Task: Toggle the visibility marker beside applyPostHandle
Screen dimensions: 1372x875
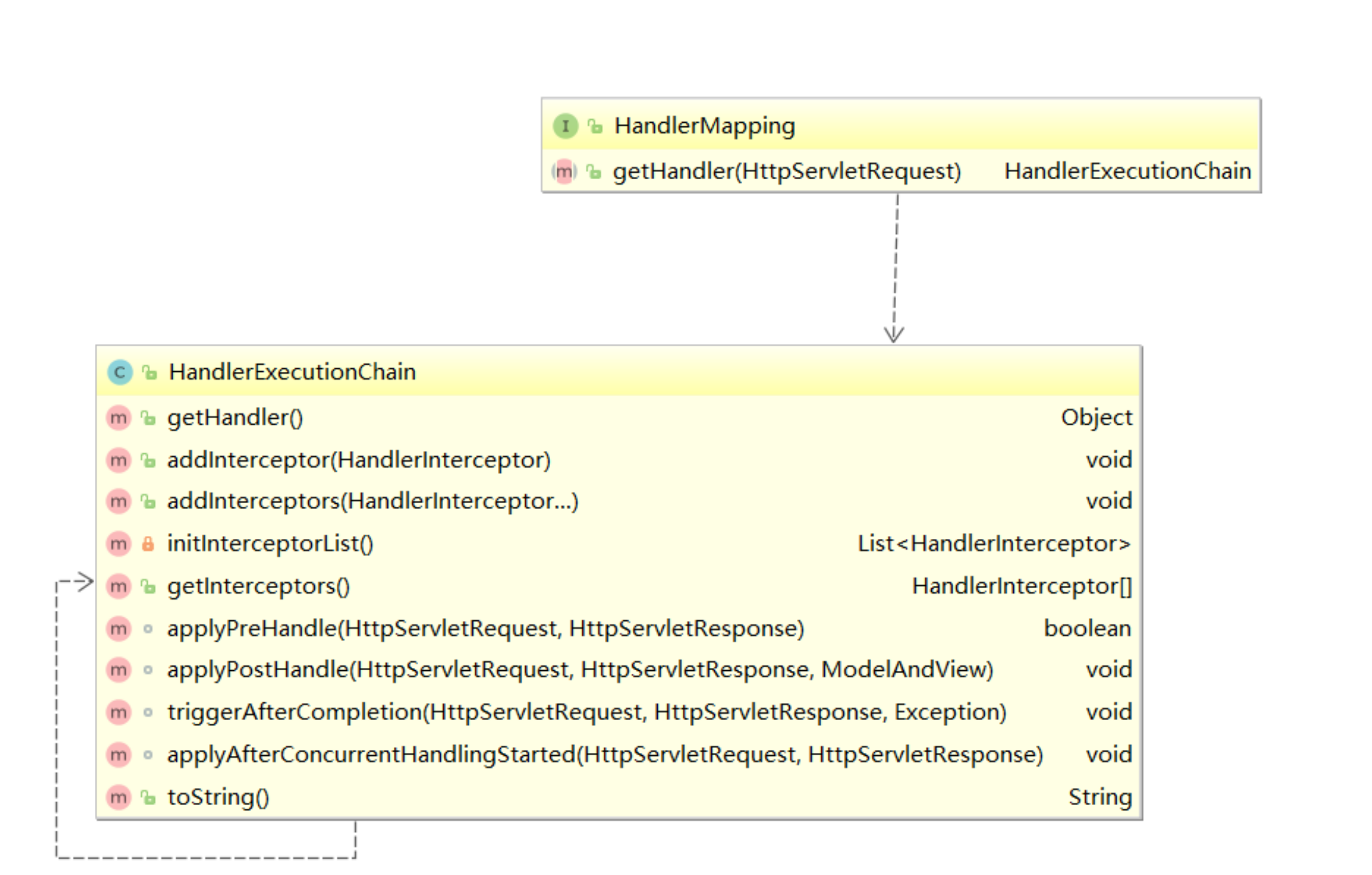Action: tap(148, 670)
